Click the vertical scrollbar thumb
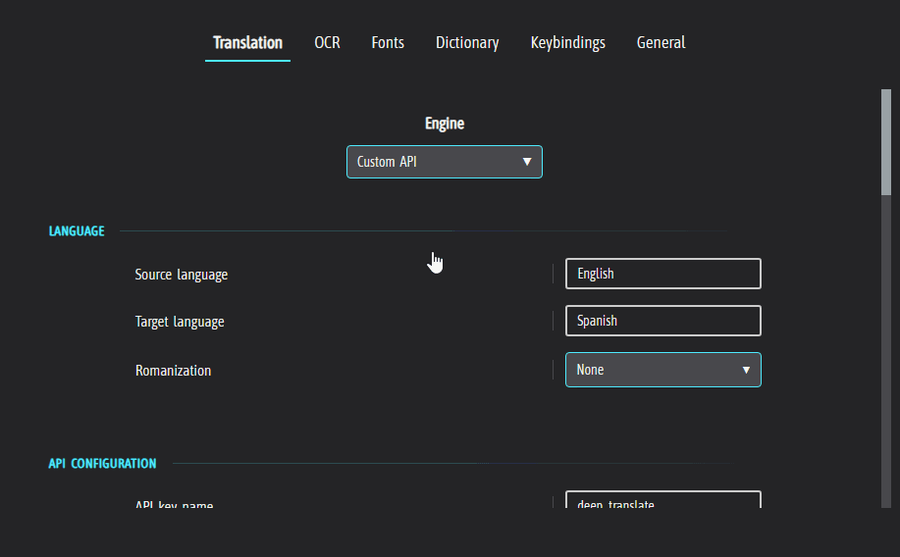Image resolution: width=900 pixels, height=557 pixels. (885, 141)
